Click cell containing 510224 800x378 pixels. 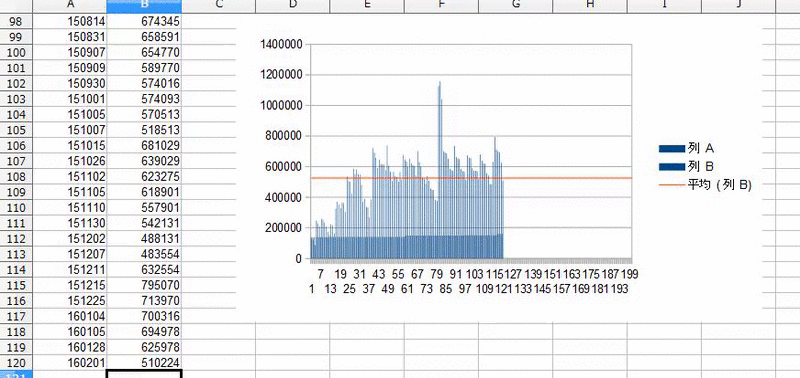point(144,363)
